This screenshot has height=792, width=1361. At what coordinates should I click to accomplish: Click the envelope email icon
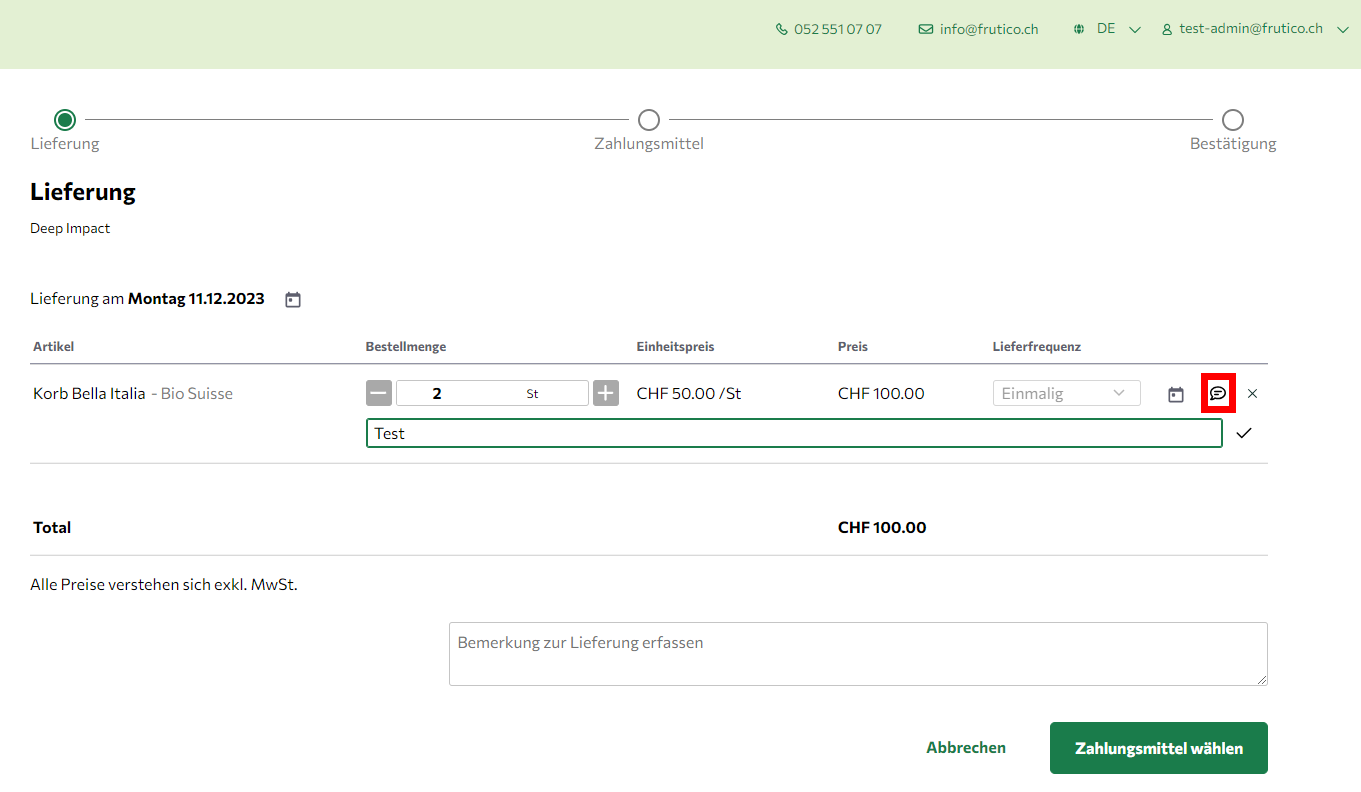pyautogui.click(x=926, y=29)
